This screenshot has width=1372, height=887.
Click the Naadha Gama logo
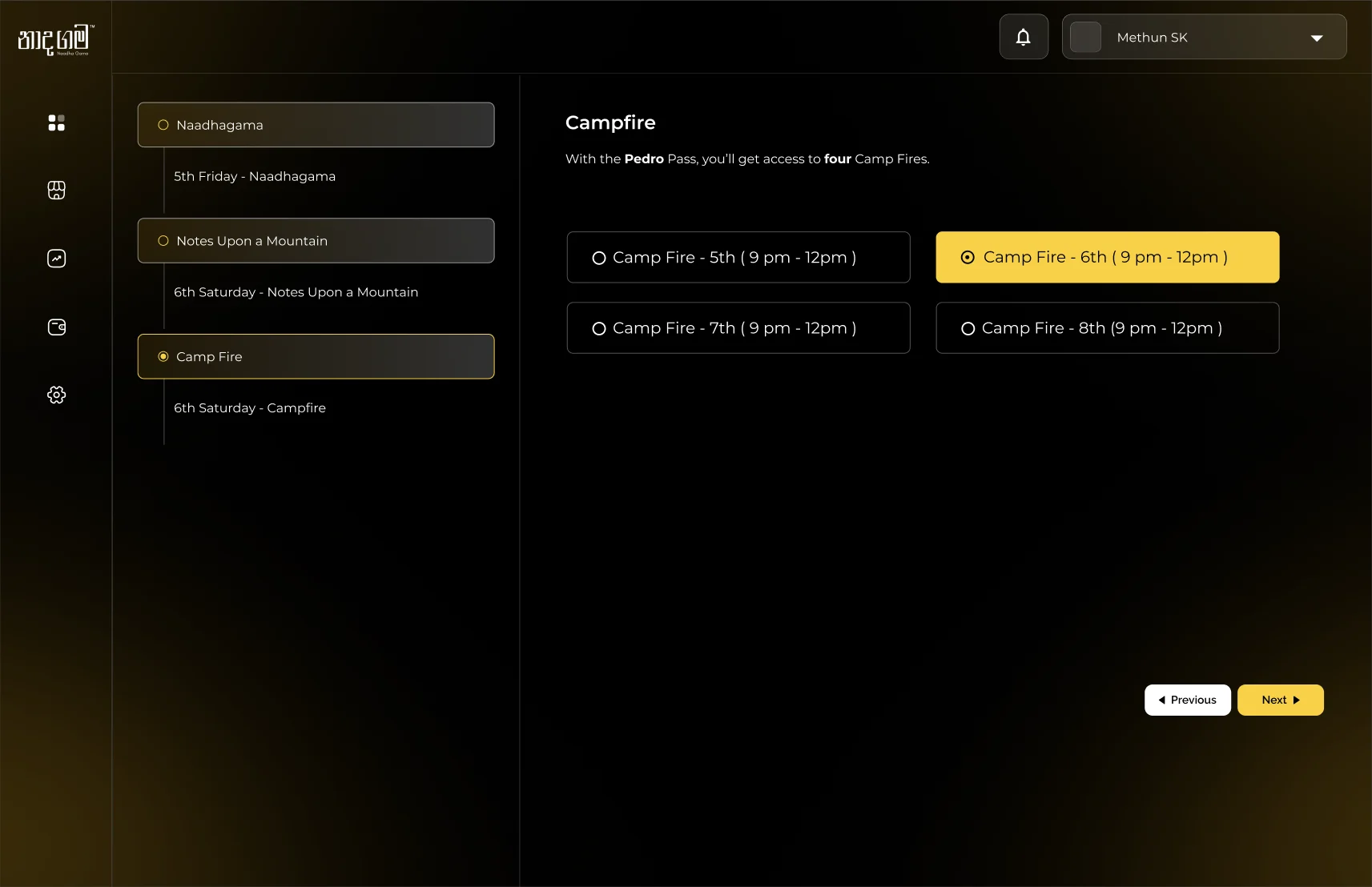(x=55, y=39)
